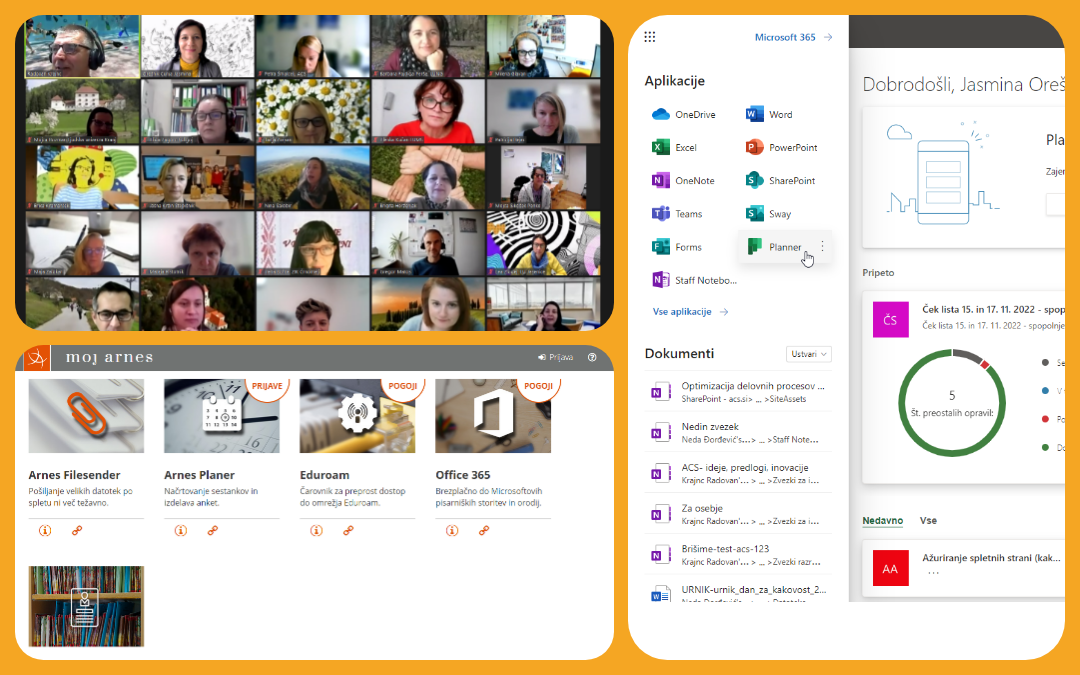Open the Microsoft 365 app launcher grid
1080x675 pixels.
pyautogui.click(x=650, y=37)
